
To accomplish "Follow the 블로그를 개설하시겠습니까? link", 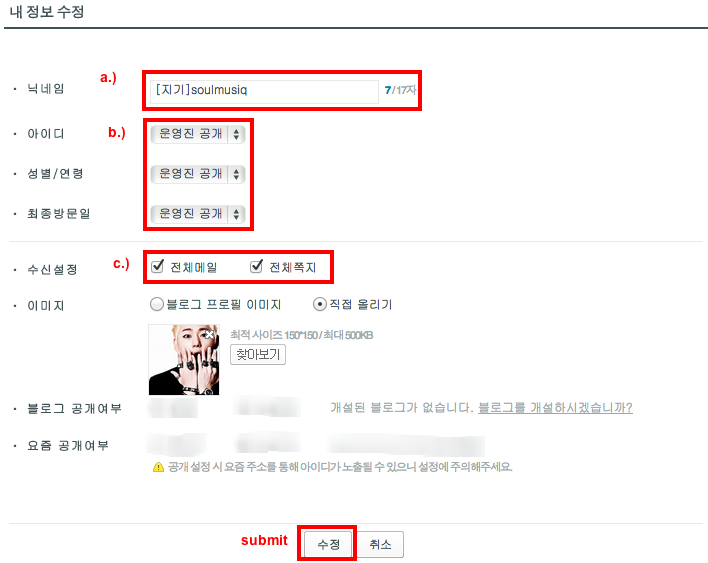I will 555,408.
